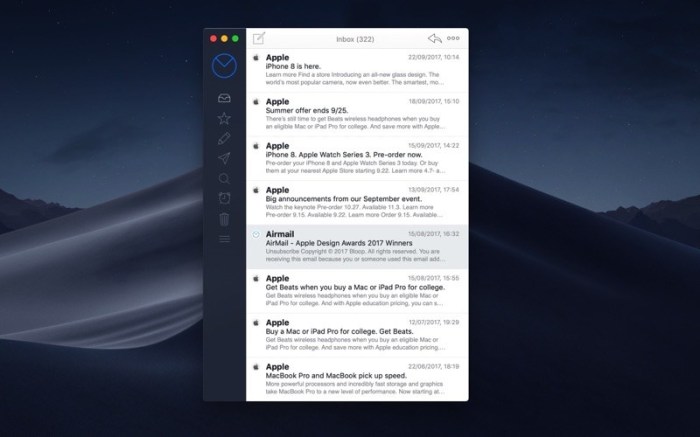Open 'Buy a Mac or iPad Pro for college' email
This screenshot has width=700, height=437.
click(x=357, y=336)
